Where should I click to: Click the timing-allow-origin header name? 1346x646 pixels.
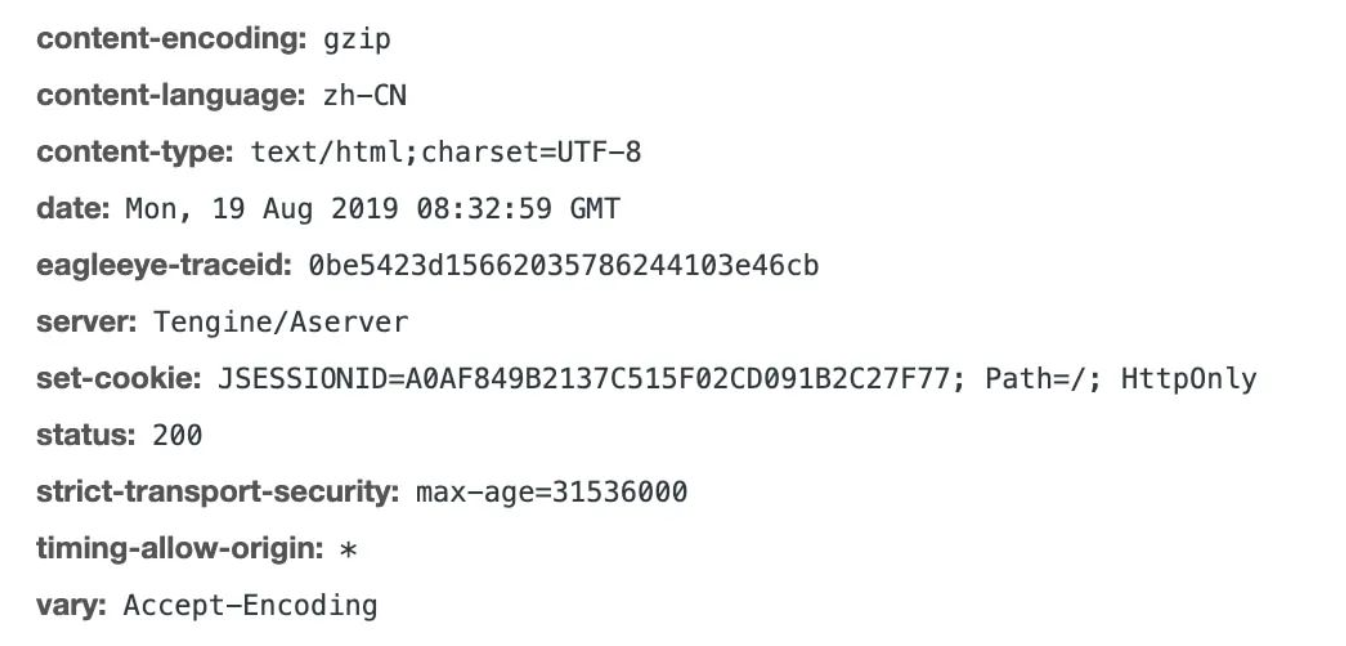(177, 549)
